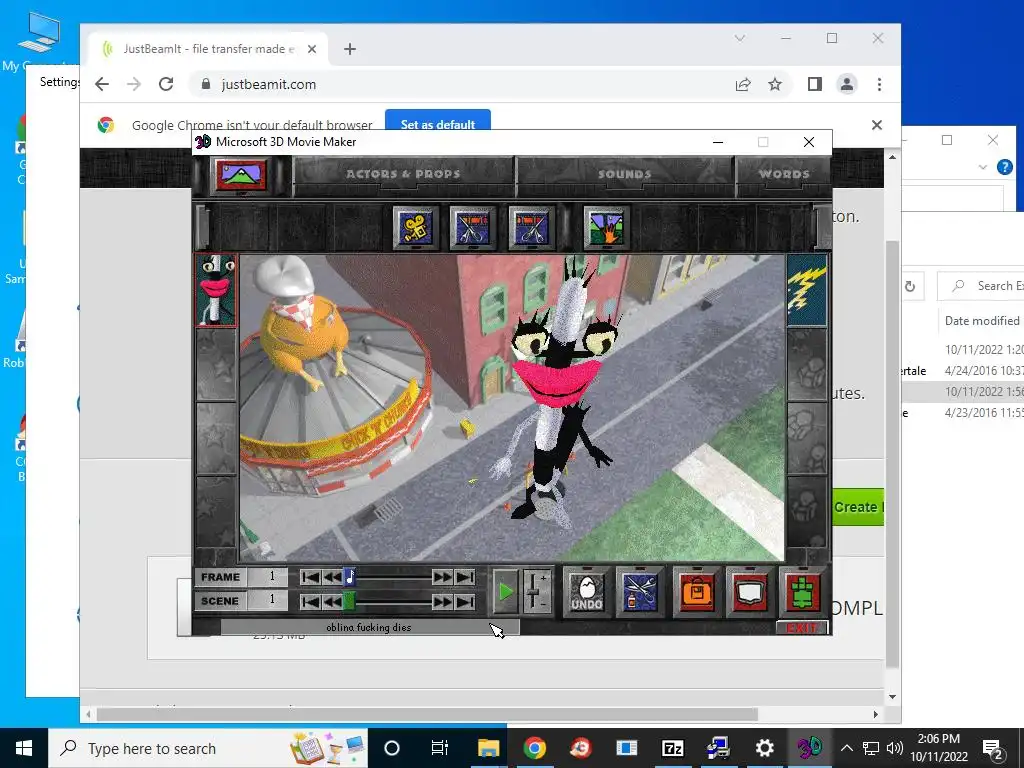
Task: Sort by Date modified column
Action: (x=982, y=321)
